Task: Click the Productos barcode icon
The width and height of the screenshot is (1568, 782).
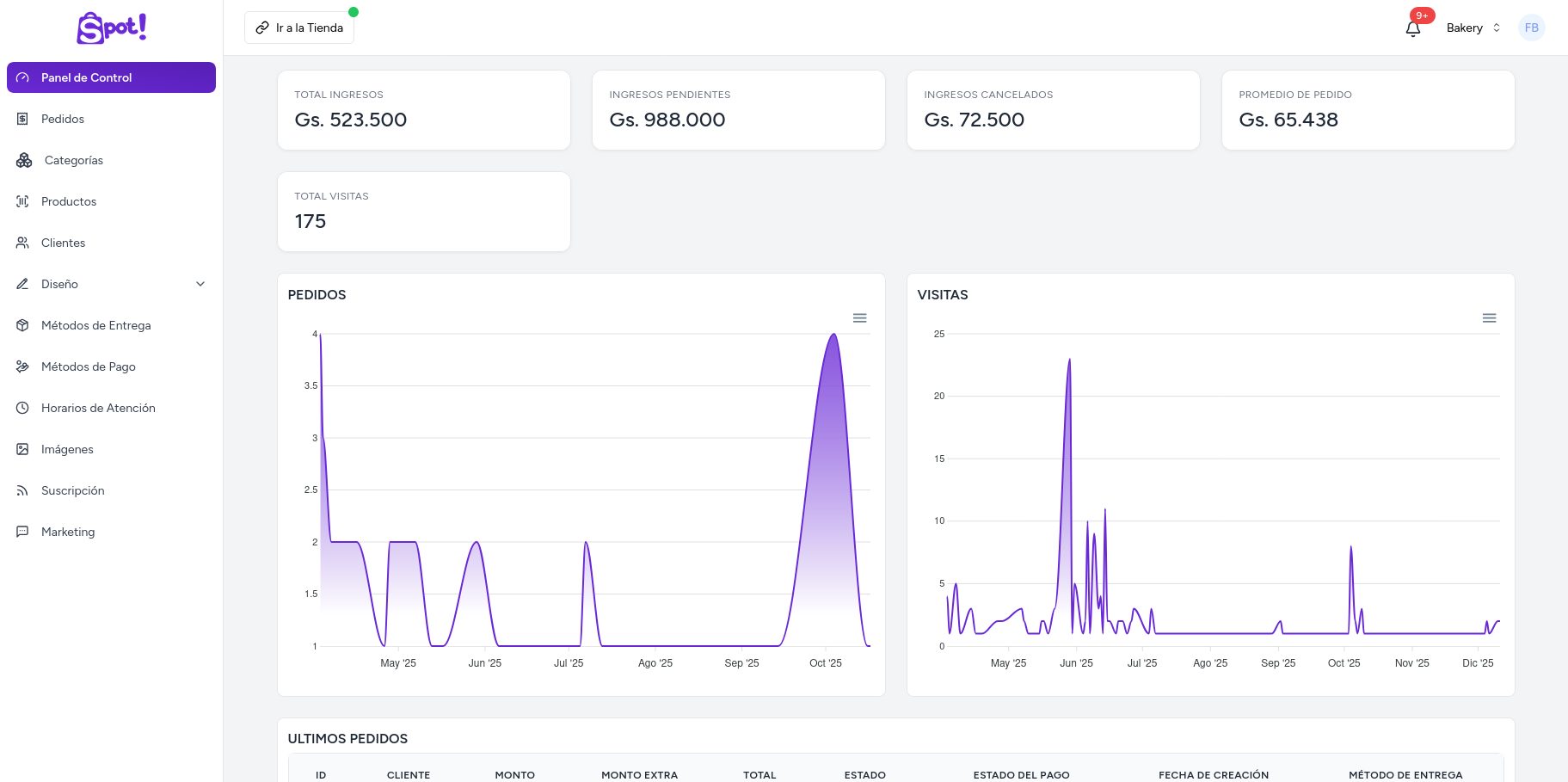Action: coord(23,201)
